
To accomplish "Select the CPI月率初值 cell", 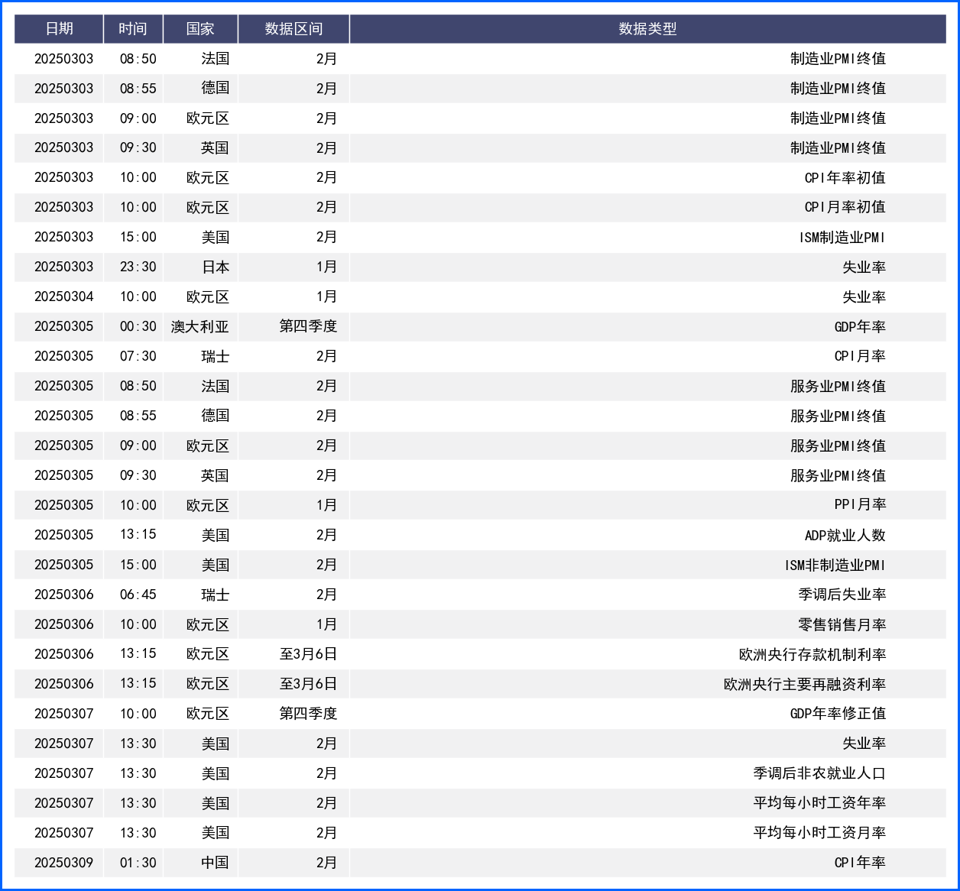I will [845, 207].
